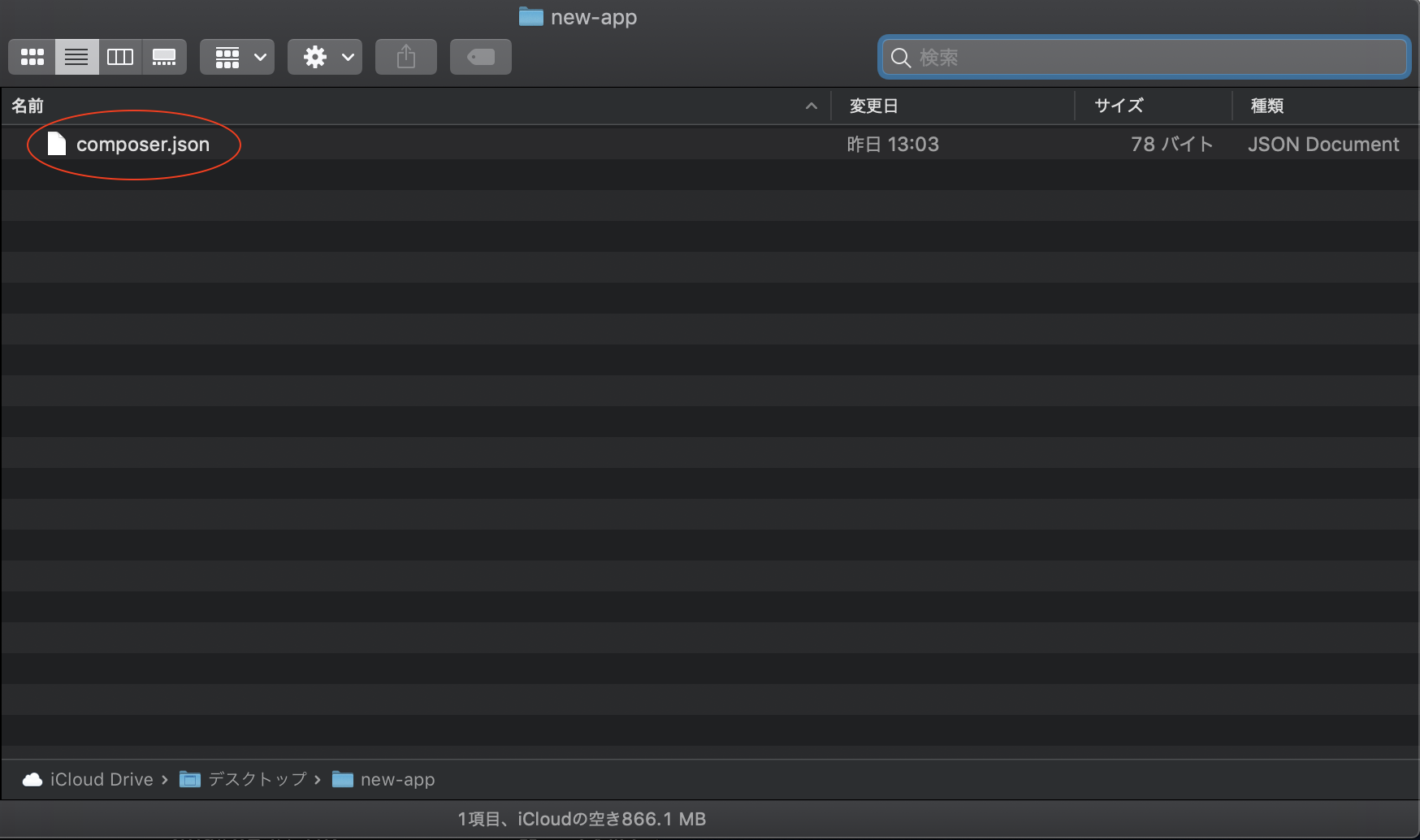Switch to column view
Image resolution: width=1420 pixels, height=840 pixels.
coord(120,57)
